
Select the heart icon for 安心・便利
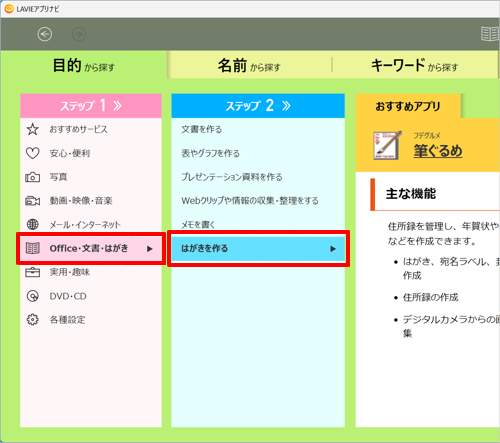[33, 153]
